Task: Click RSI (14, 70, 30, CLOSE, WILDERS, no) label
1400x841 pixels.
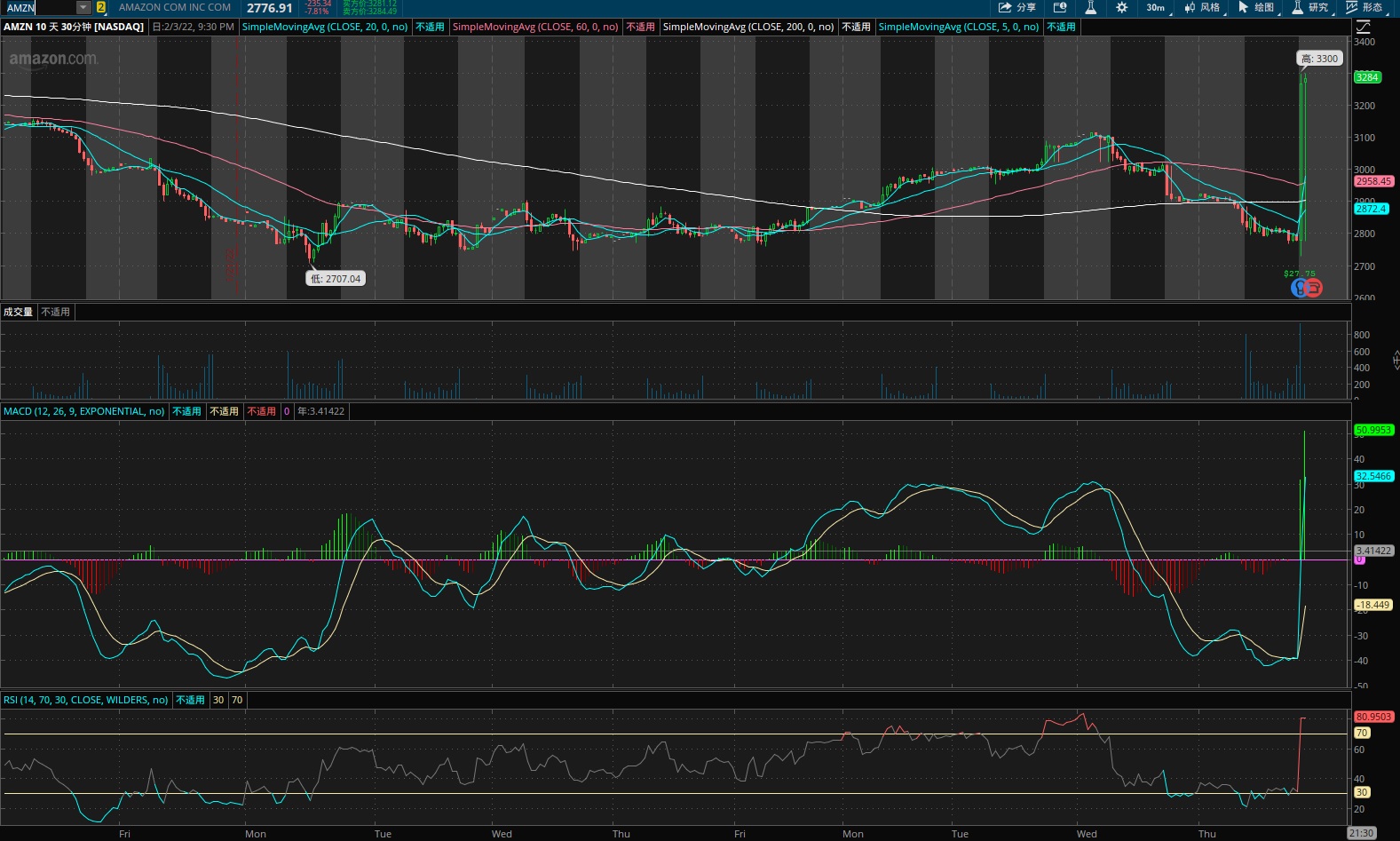Action: tap(86, 700)
